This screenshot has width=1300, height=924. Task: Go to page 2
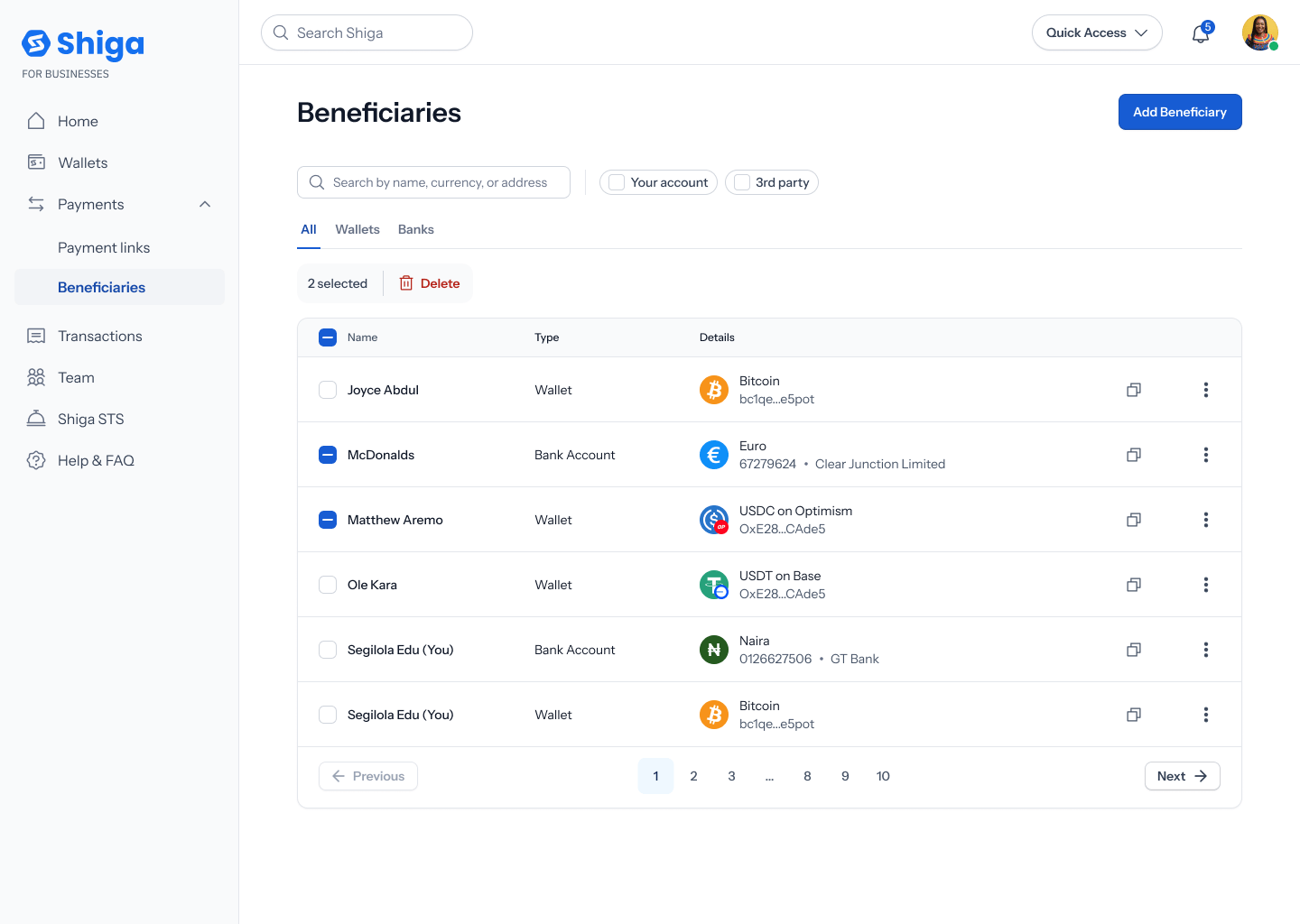pos(693,776)
